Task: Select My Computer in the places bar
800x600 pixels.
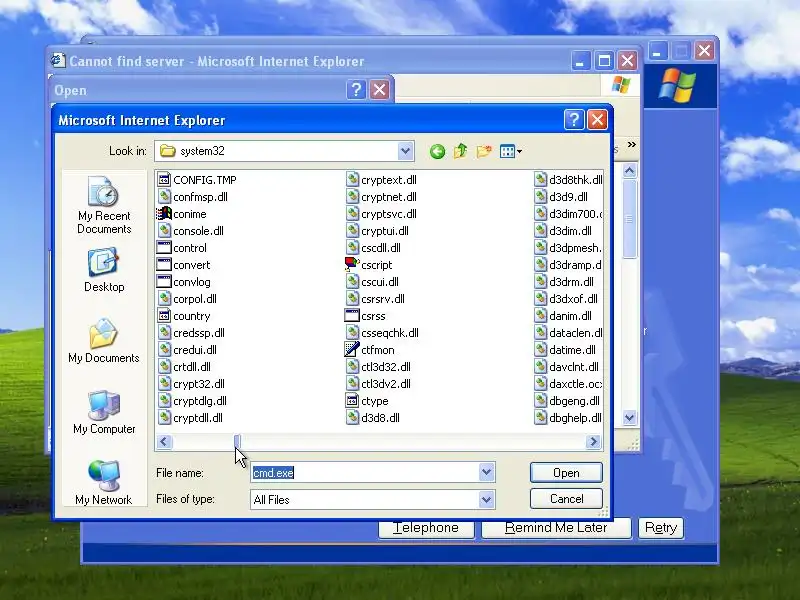Action: click(104, 412)
